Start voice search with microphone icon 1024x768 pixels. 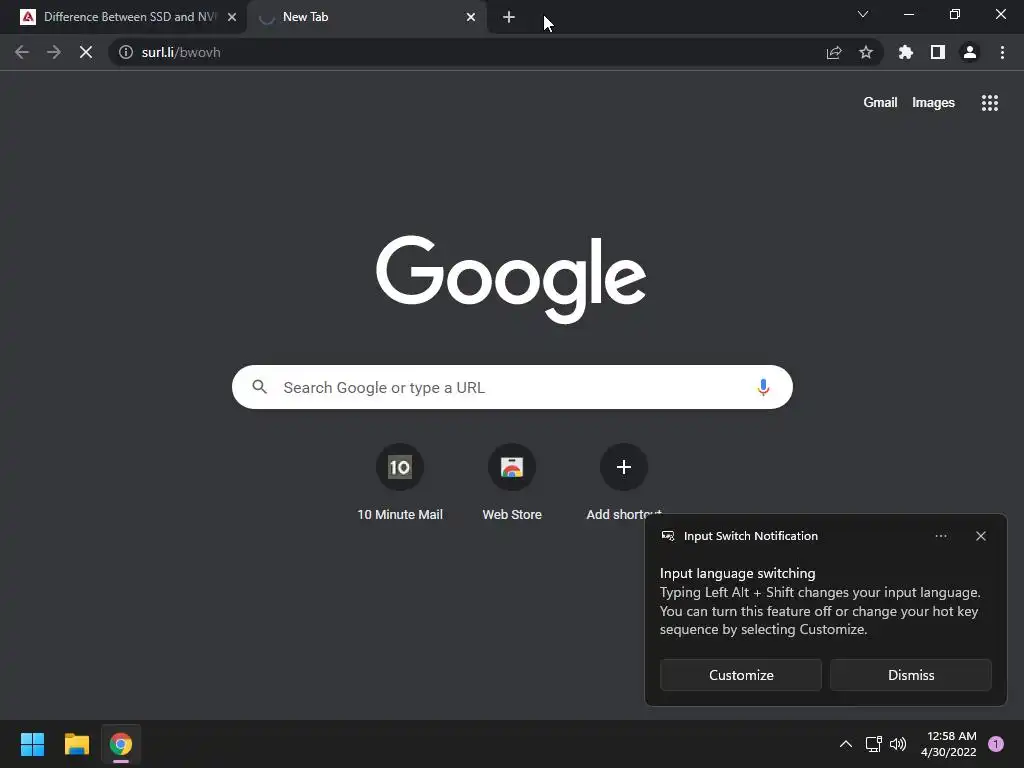763,387
